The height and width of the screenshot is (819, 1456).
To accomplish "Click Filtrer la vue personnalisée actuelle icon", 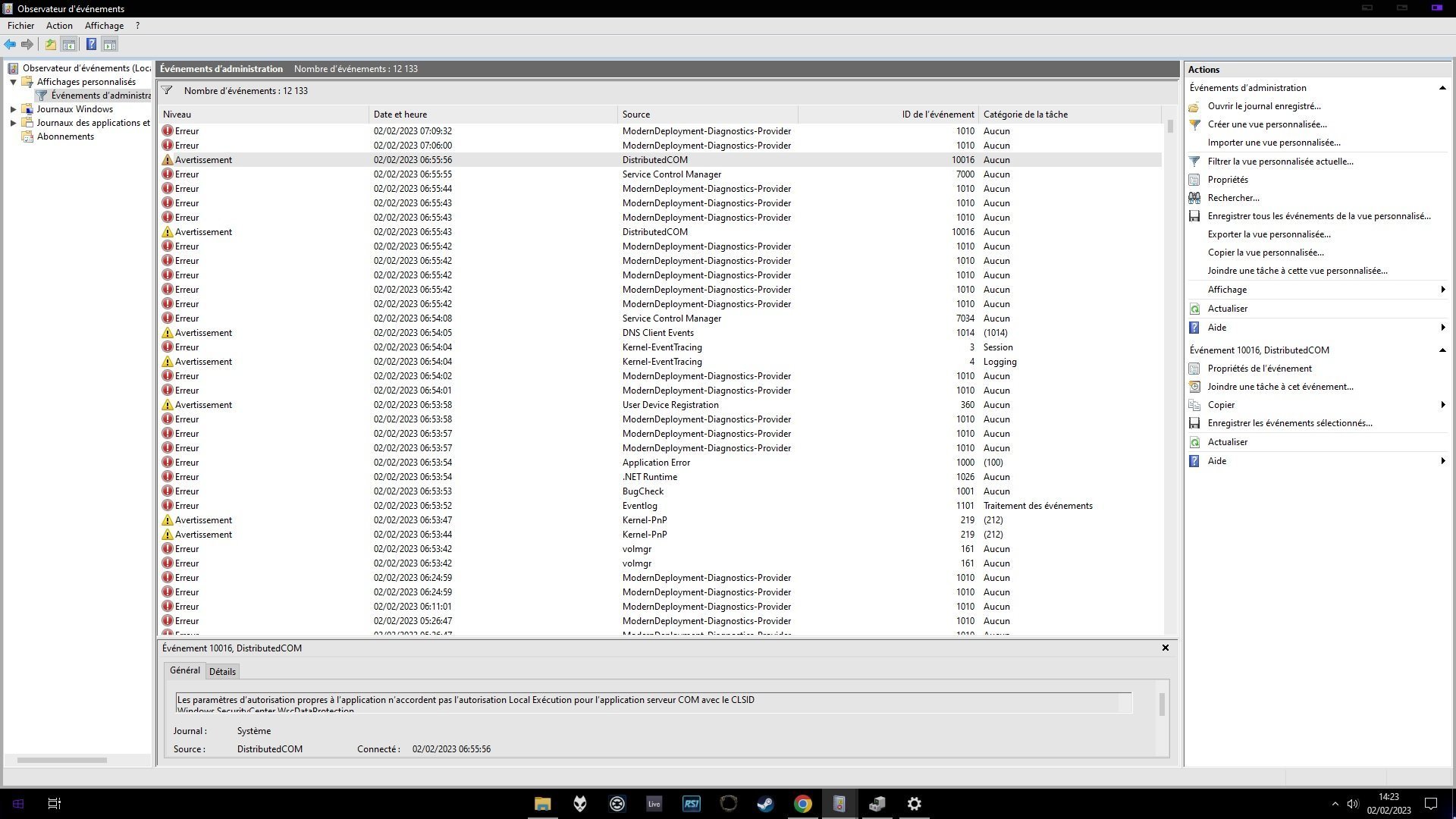I will coord(1194,162).
